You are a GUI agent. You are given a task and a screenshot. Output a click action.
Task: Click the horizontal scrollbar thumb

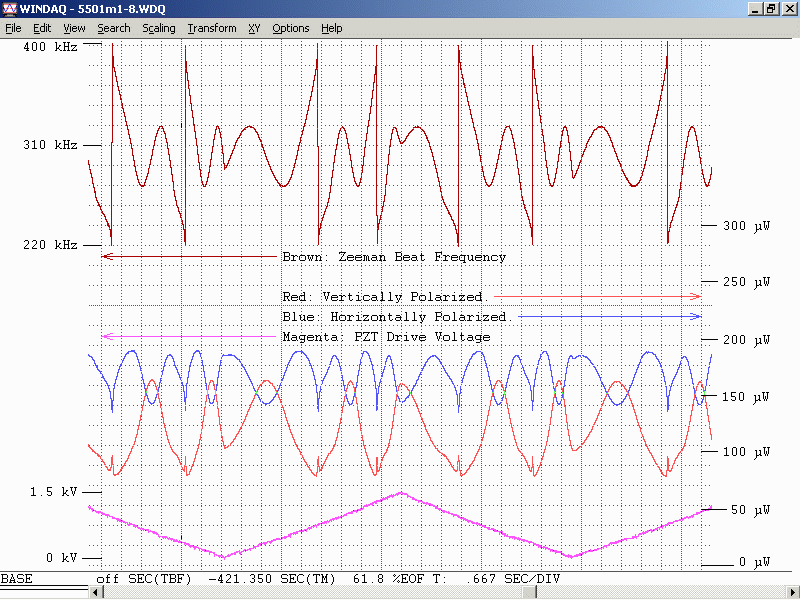528,593
